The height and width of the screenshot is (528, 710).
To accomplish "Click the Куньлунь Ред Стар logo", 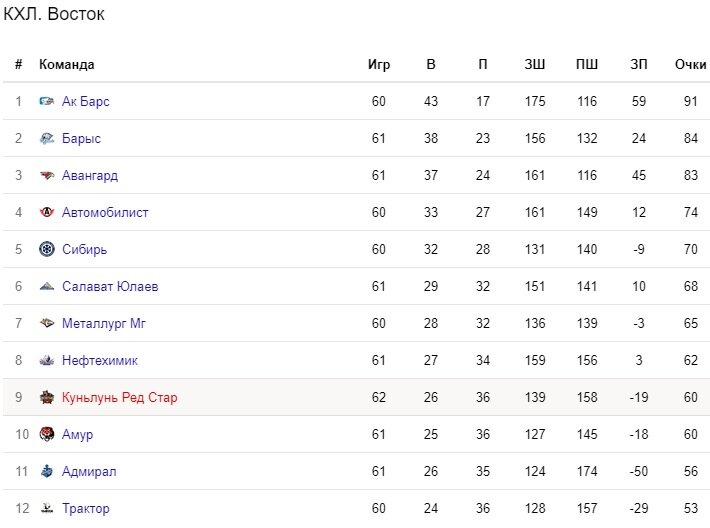I will (x=47, y=397).
